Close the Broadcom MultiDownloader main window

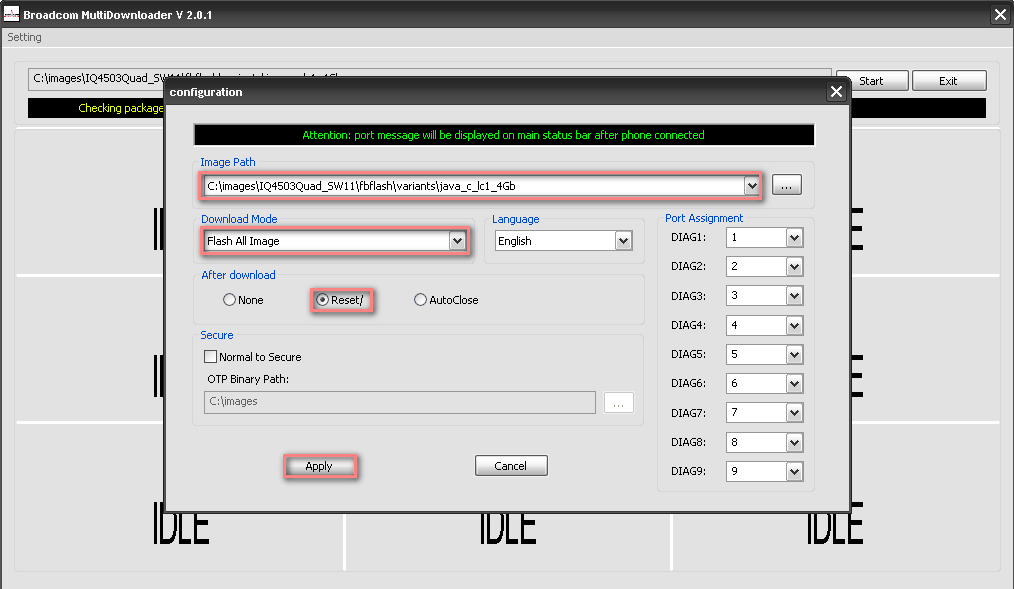1000,14
